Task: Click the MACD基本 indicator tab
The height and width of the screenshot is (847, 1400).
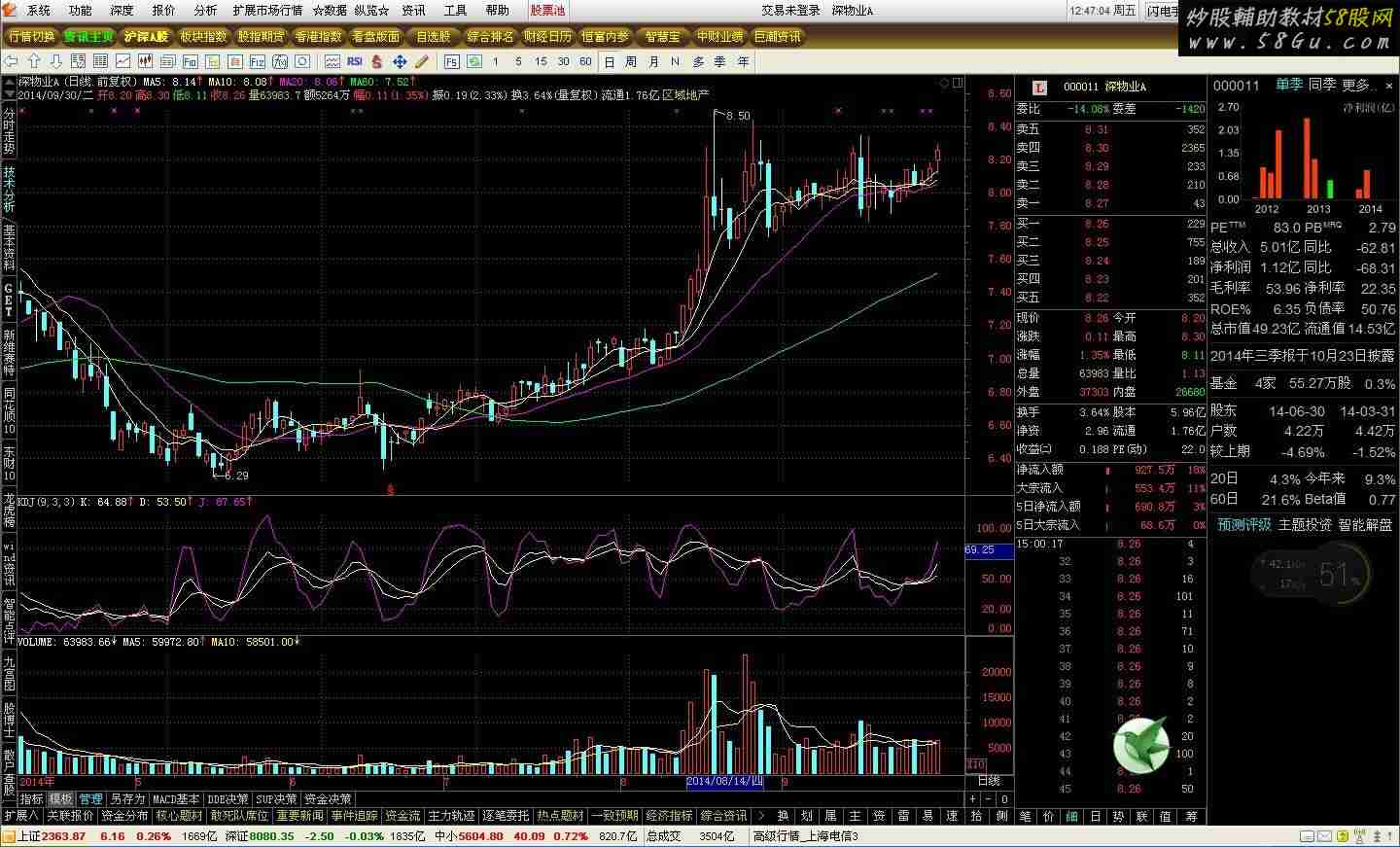Action: [176, 799]
